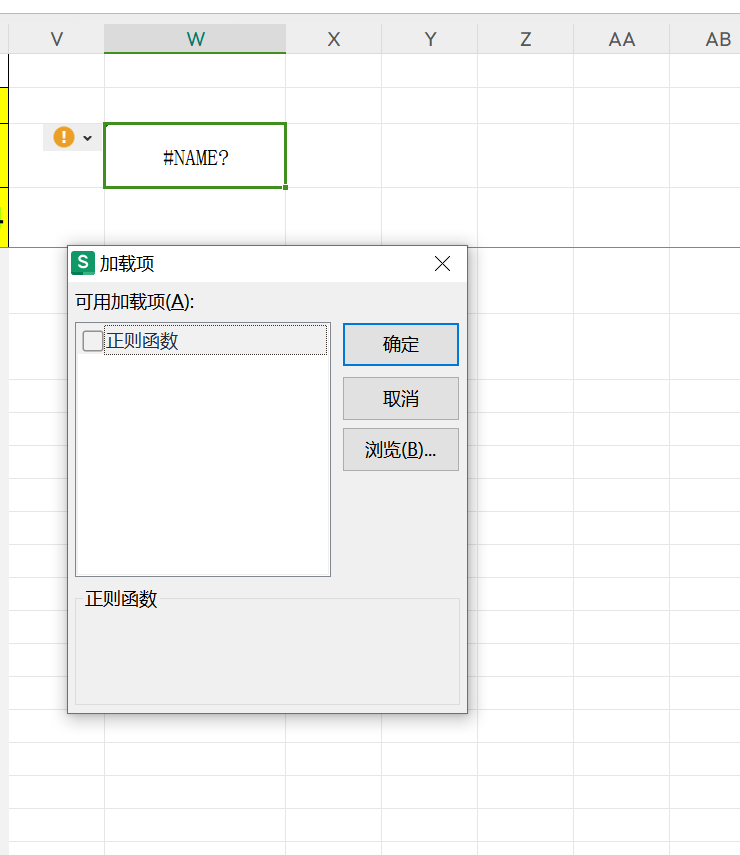Click the orange error warning icon

64,137
